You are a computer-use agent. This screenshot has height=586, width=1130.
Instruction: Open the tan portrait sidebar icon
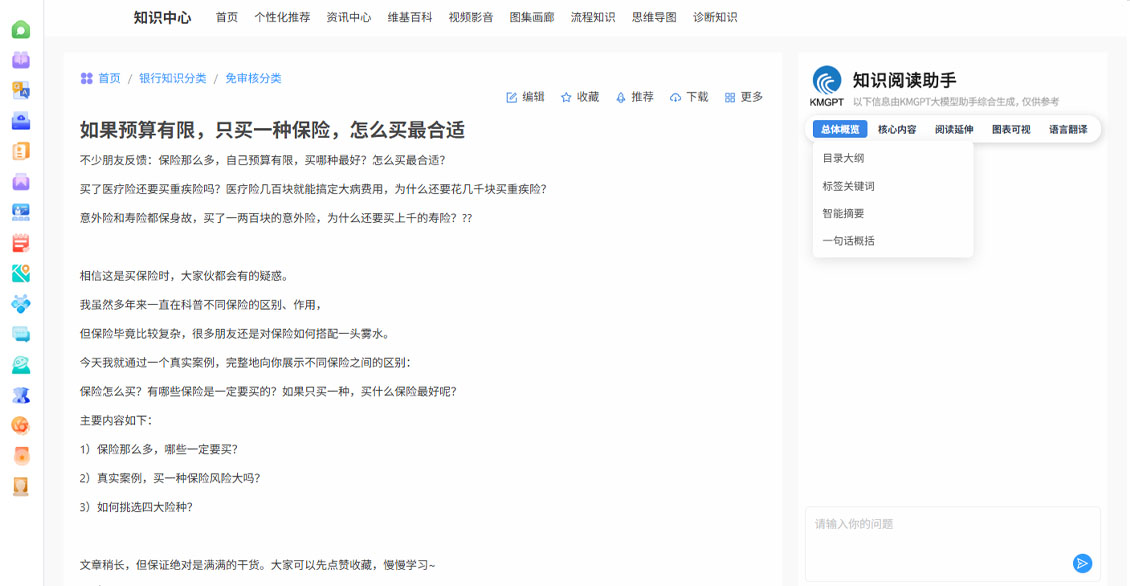point(21,487)
